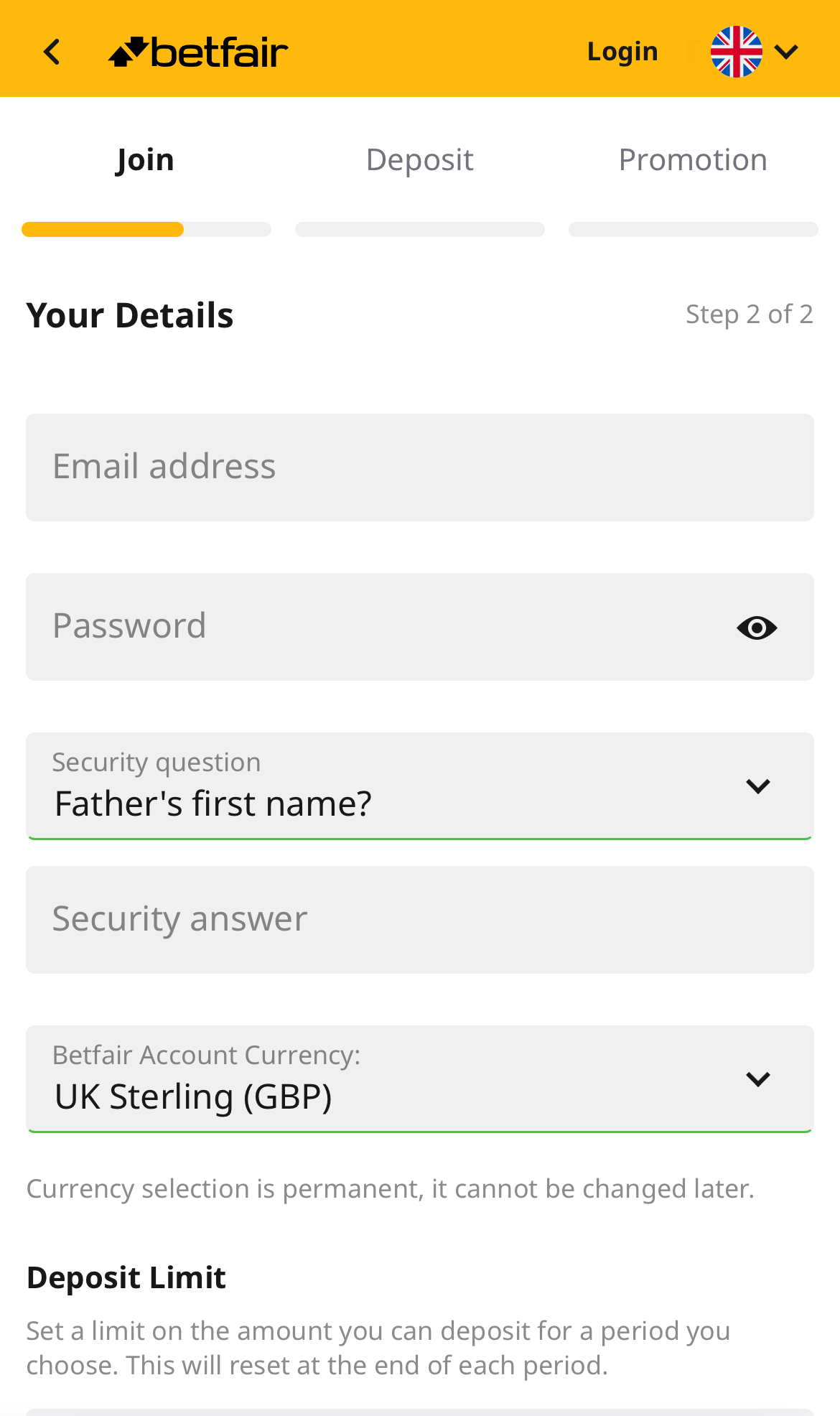The image size is (840, 1416).
Task: Click the Password input field
Action: coord(359,626)
